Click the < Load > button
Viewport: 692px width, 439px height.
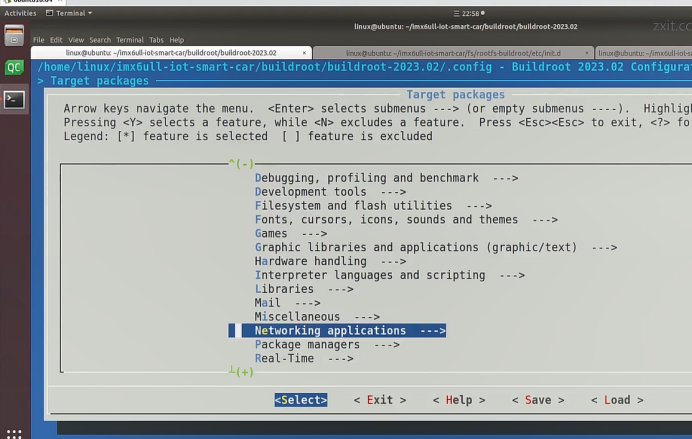coord(617,400)
